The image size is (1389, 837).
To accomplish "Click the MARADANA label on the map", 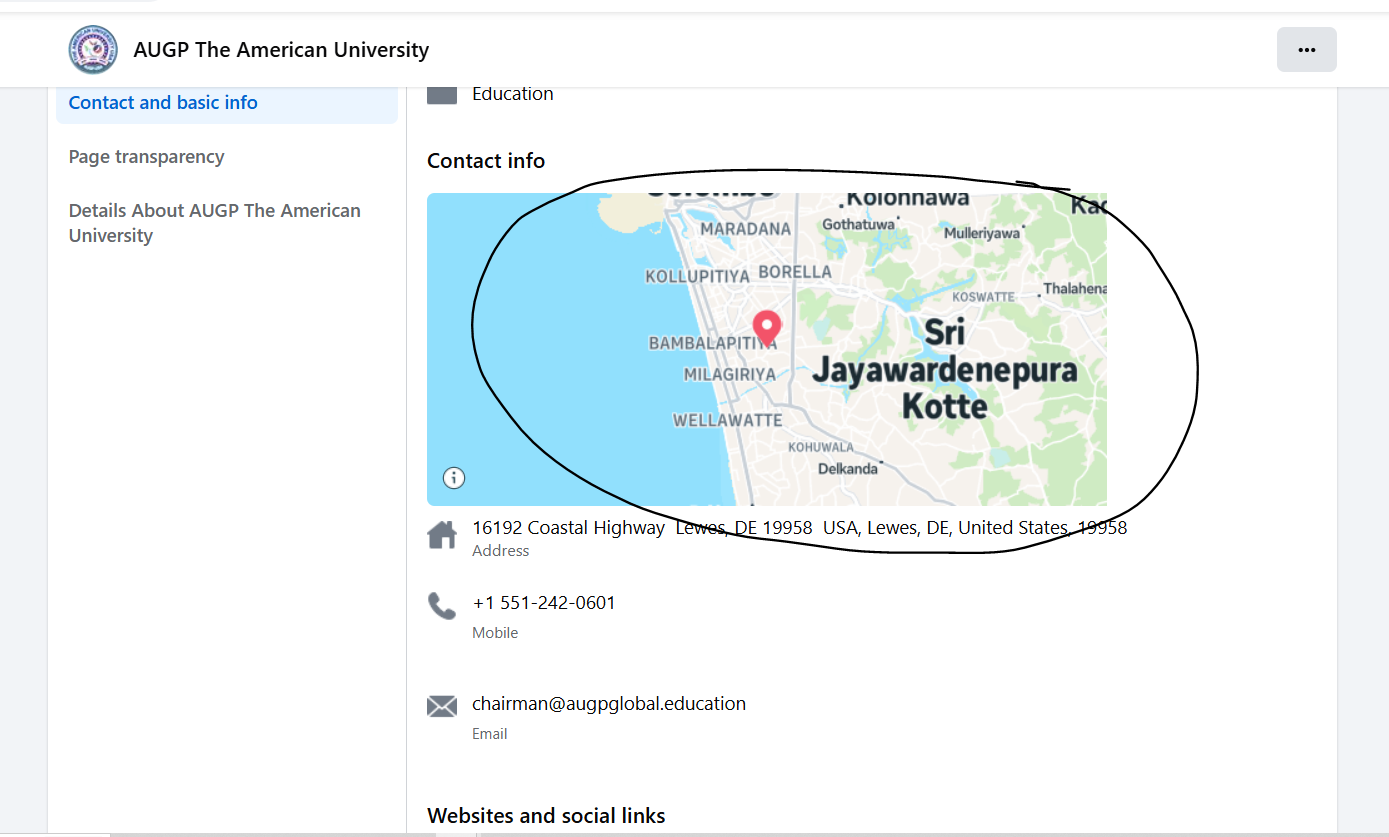I will point(746,229).
